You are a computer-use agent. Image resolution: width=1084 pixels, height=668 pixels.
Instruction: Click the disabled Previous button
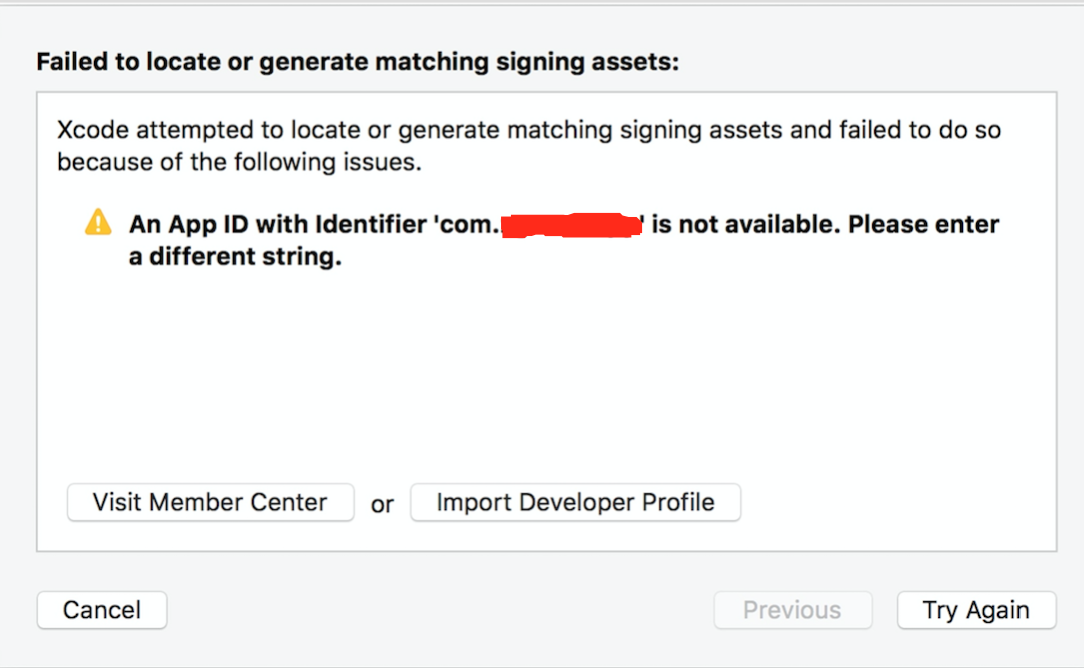tap(792, 610)
